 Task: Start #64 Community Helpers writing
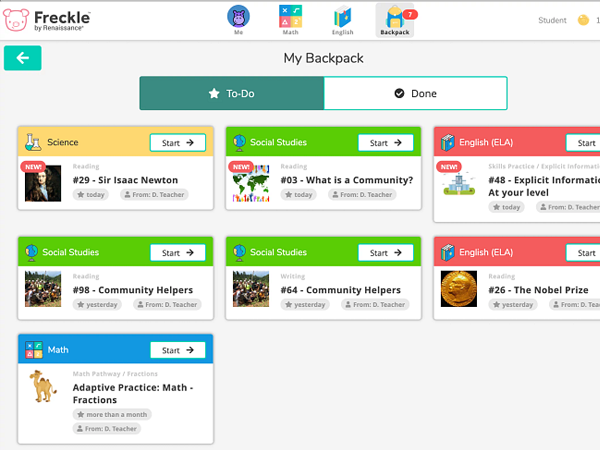point(386,253)
